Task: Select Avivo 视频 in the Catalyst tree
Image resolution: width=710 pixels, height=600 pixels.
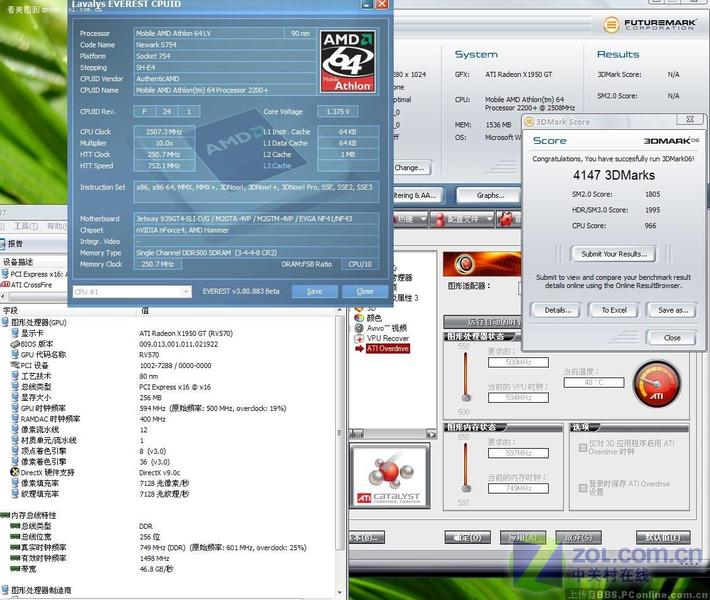Action: tap(387, 328)
